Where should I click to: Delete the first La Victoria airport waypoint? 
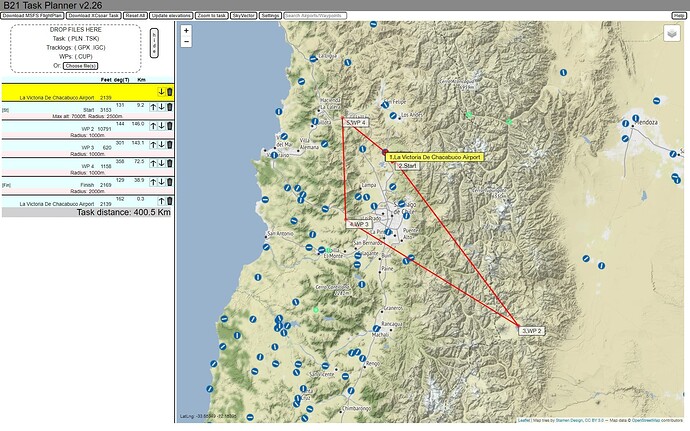[169, 92]
